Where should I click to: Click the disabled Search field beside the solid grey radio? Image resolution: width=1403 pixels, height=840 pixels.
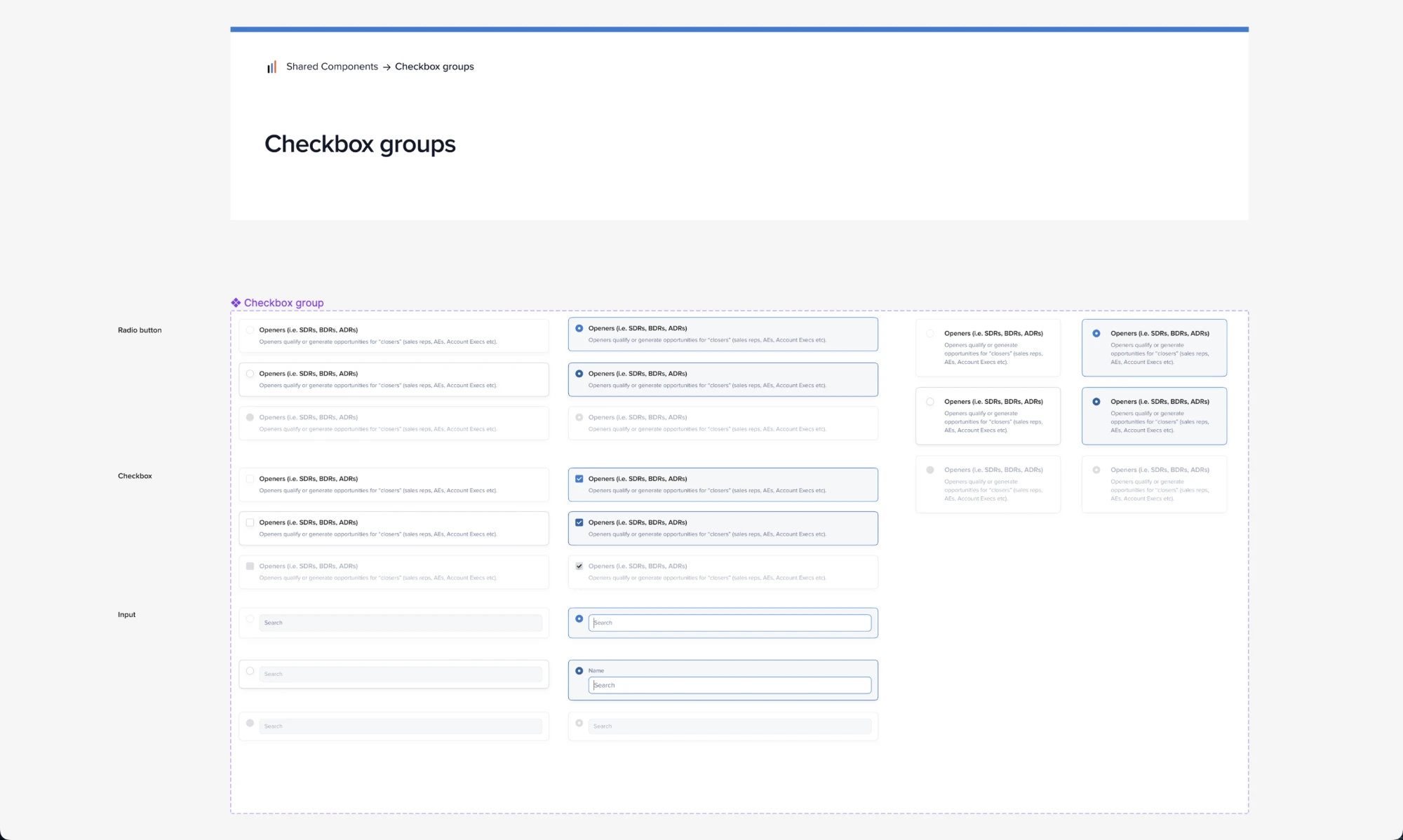click(x=401, y=726)
